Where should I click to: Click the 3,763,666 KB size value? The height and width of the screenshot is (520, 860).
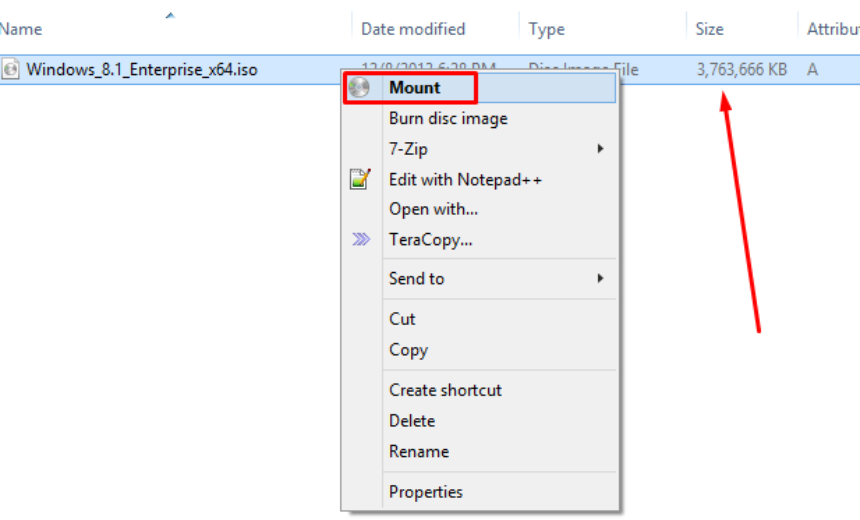coord(742,70)
